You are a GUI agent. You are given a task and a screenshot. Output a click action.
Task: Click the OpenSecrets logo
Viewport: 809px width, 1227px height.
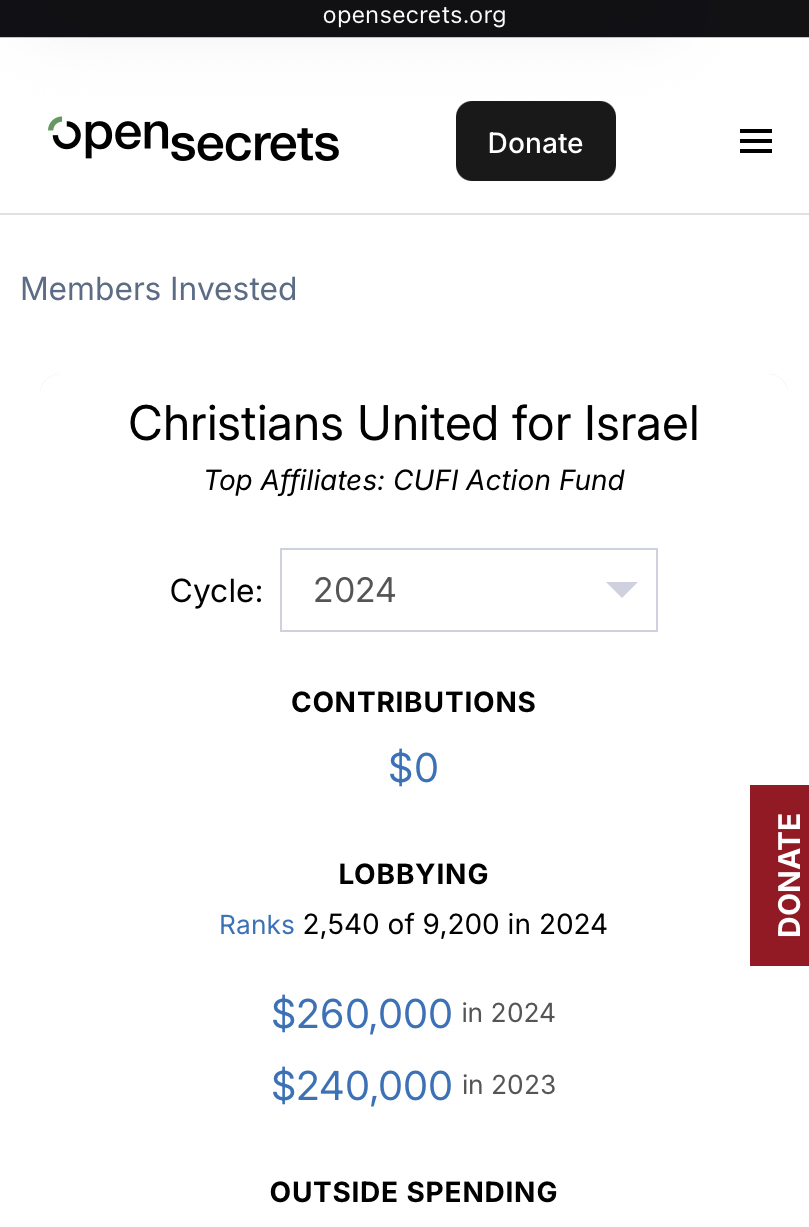(194, 140)
